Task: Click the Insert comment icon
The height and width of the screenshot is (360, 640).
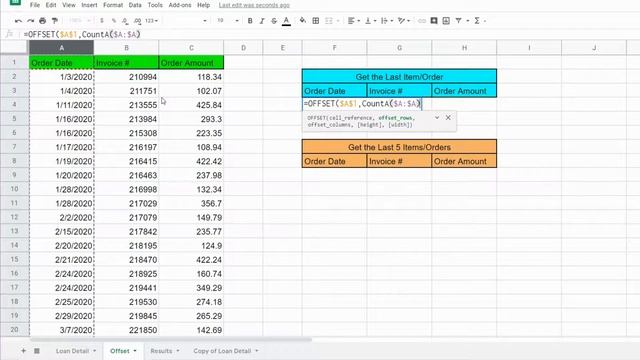Action: click(434, 20)
